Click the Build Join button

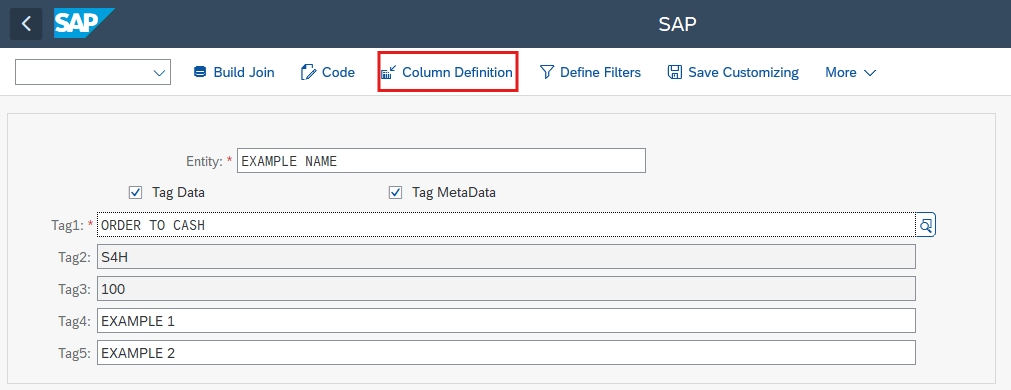pos(234,72)
